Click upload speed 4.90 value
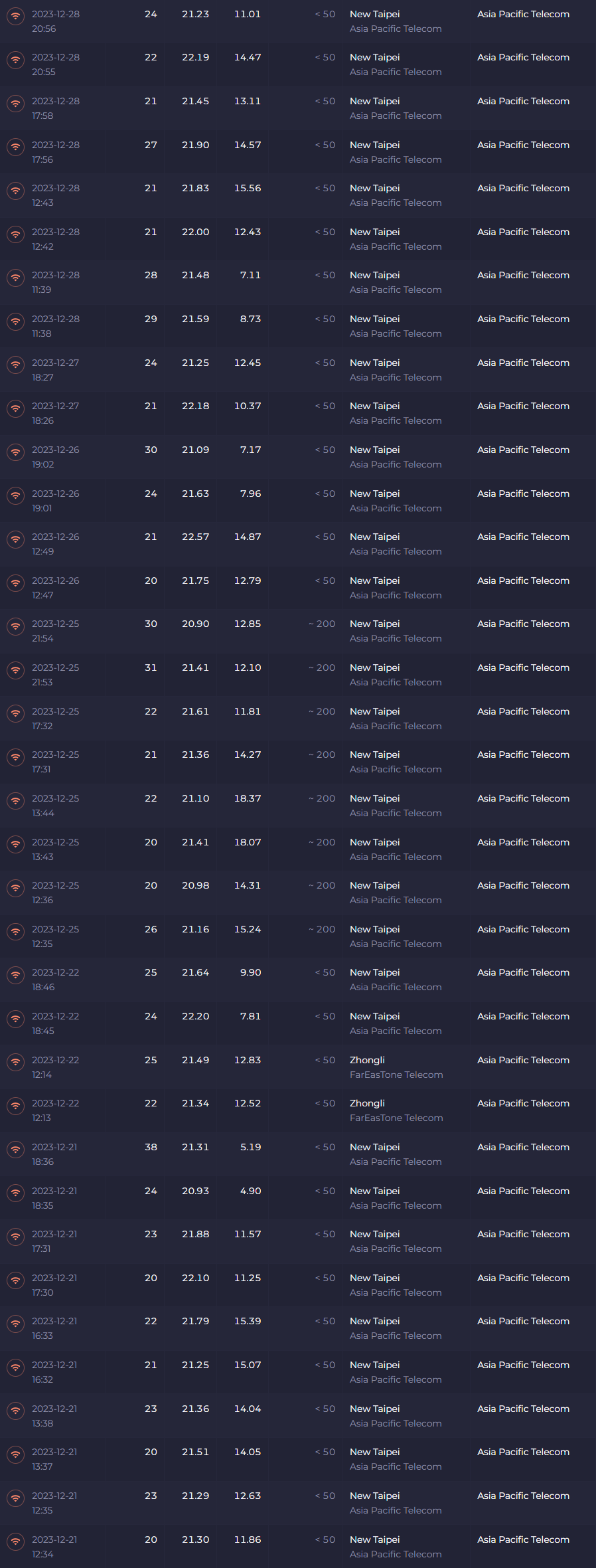 point(251,1191)
